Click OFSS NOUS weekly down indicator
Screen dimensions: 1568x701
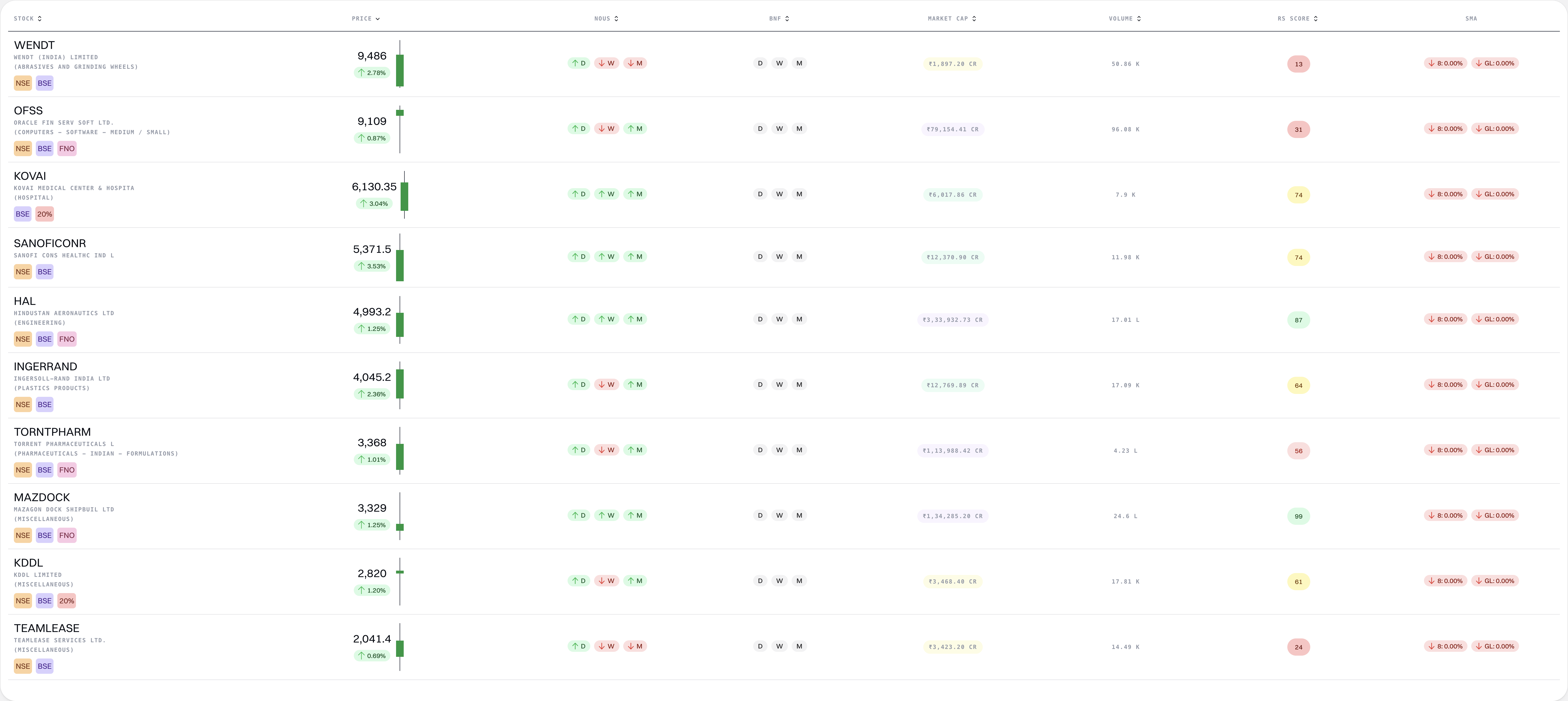tap(606, 128)
